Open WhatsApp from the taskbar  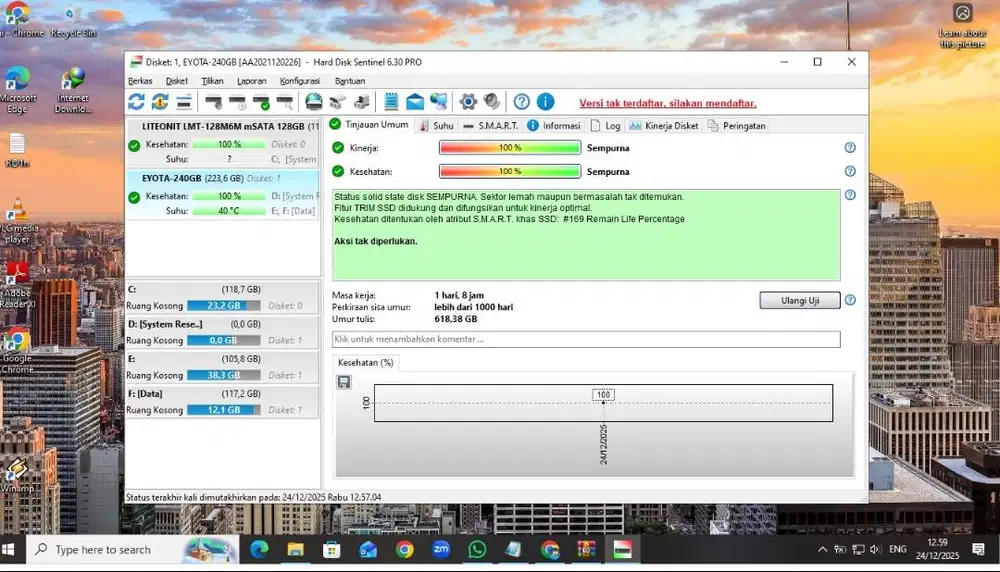pyautogui.click(x=476, y=549)
